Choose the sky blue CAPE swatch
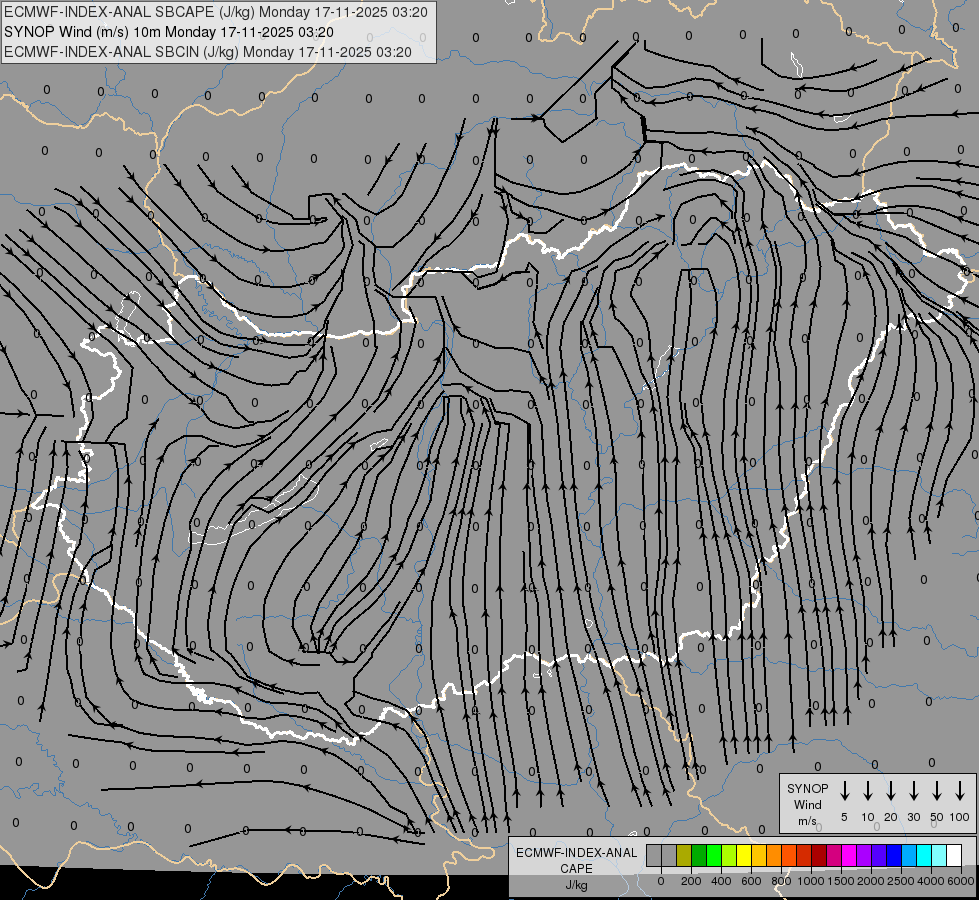The image size is (979, 900). coord(909,855)
